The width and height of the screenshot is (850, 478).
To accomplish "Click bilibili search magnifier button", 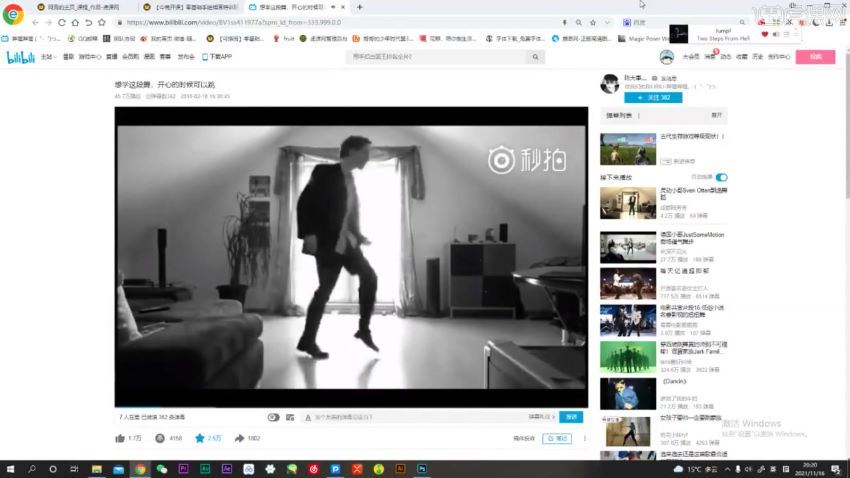I will [x=535, y=57].
